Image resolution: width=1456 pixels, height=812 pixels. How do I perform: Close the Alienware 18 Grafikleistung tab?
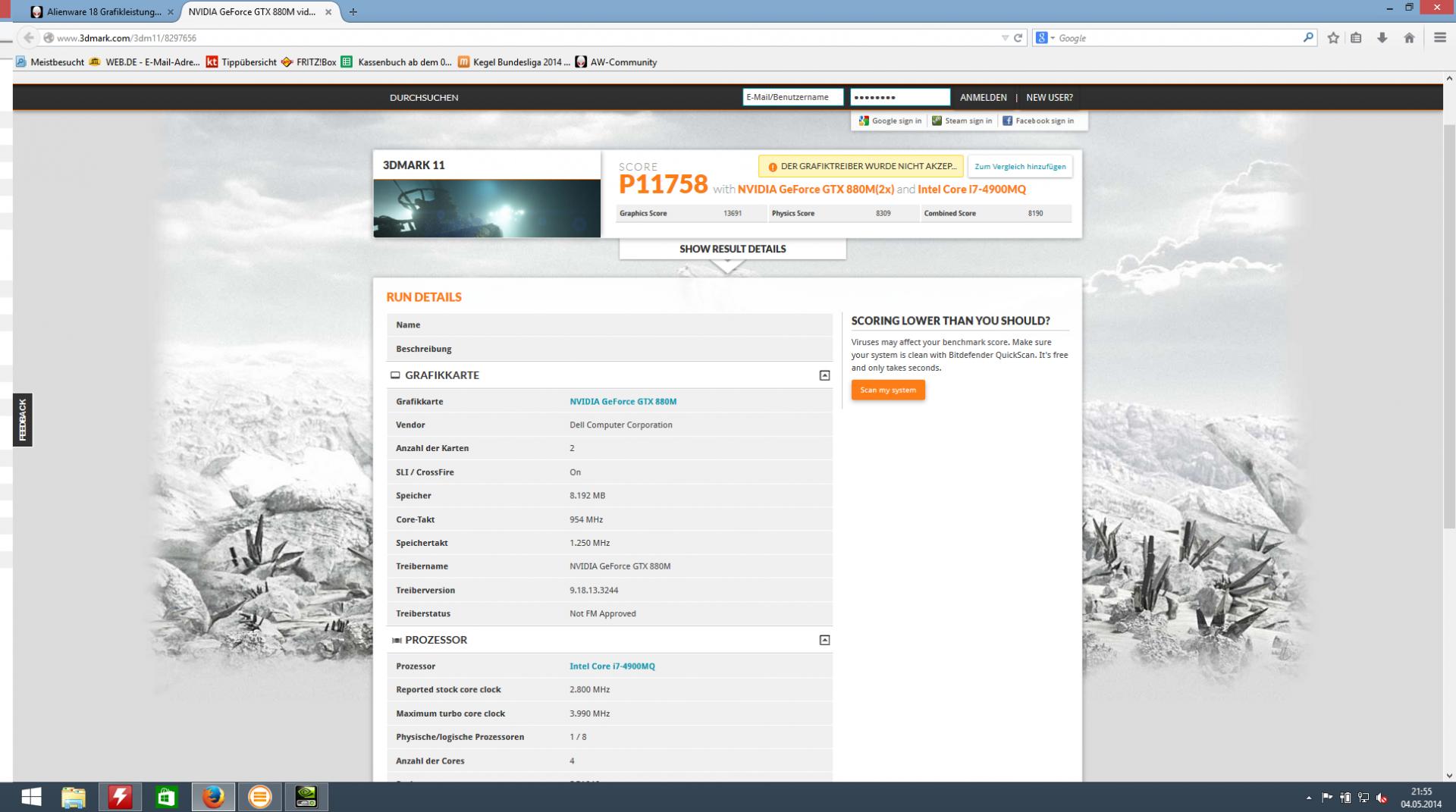[x=170, y=12]
